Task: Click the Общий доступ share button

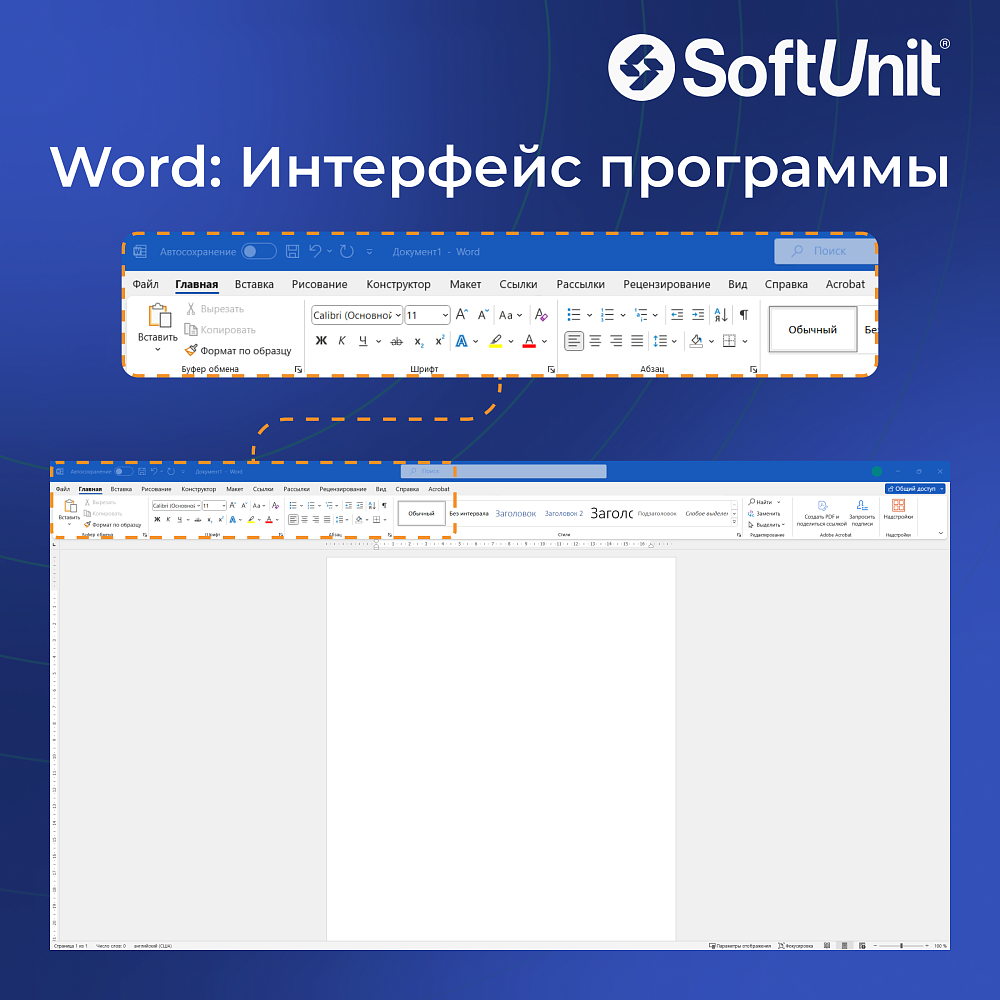Action: [x=915, y=489]
